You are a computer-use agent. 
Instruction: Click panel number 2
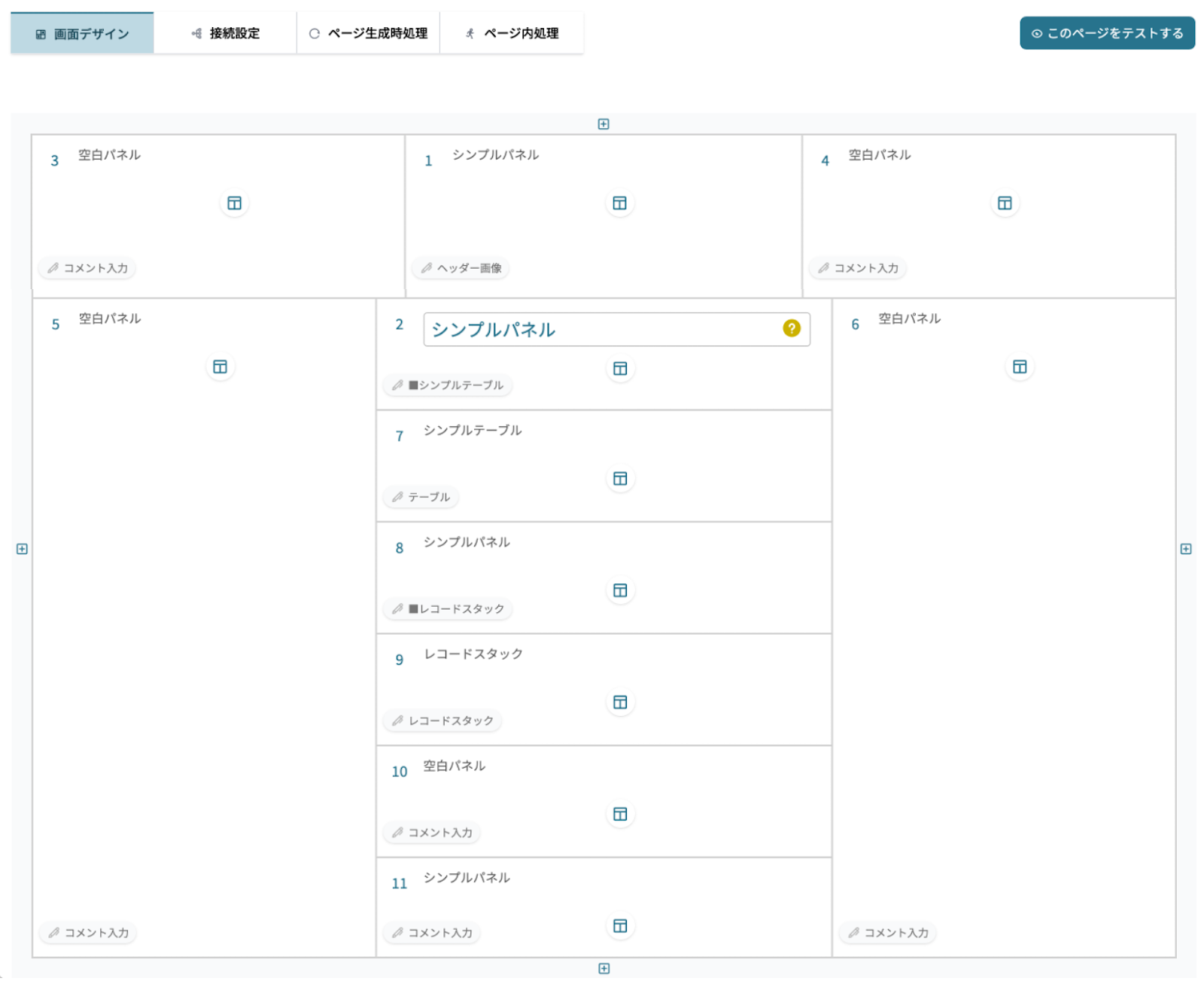400,324
